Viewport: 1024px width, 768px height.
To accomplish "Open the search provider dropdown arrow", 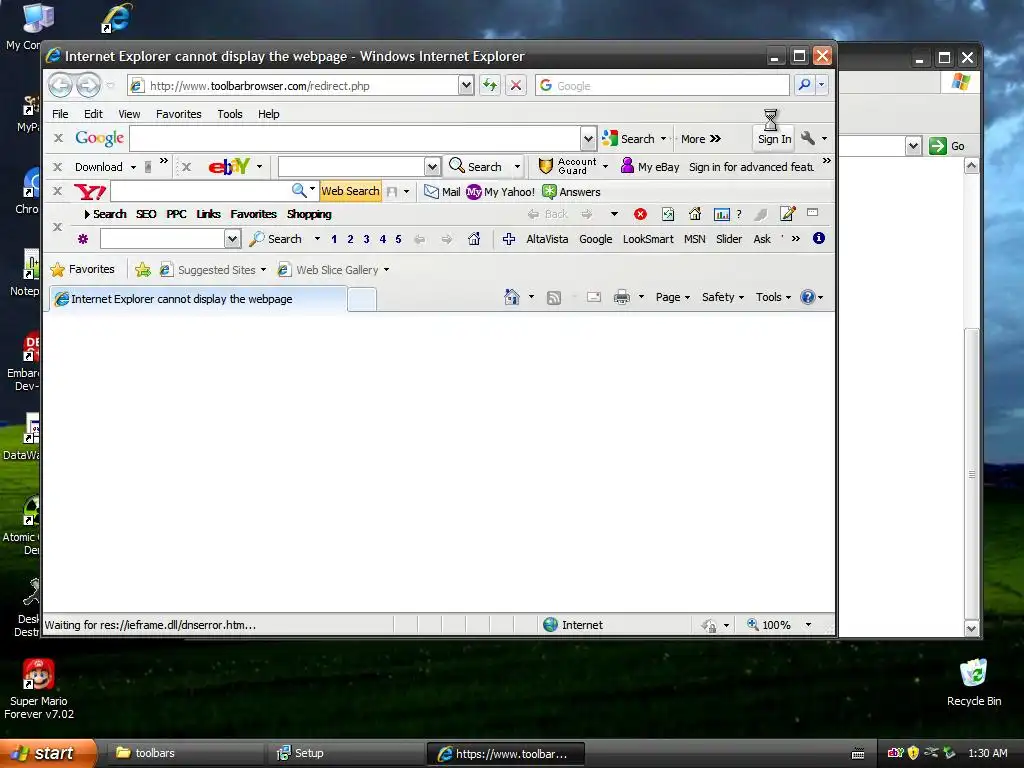I will pos(822,85).
